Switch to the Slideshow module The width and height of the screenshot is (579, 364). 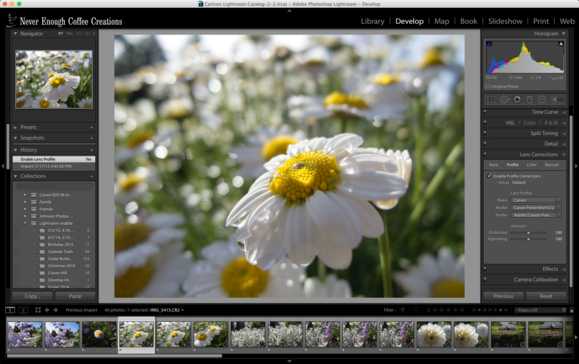pyautogui.click(x=505, y=21)
